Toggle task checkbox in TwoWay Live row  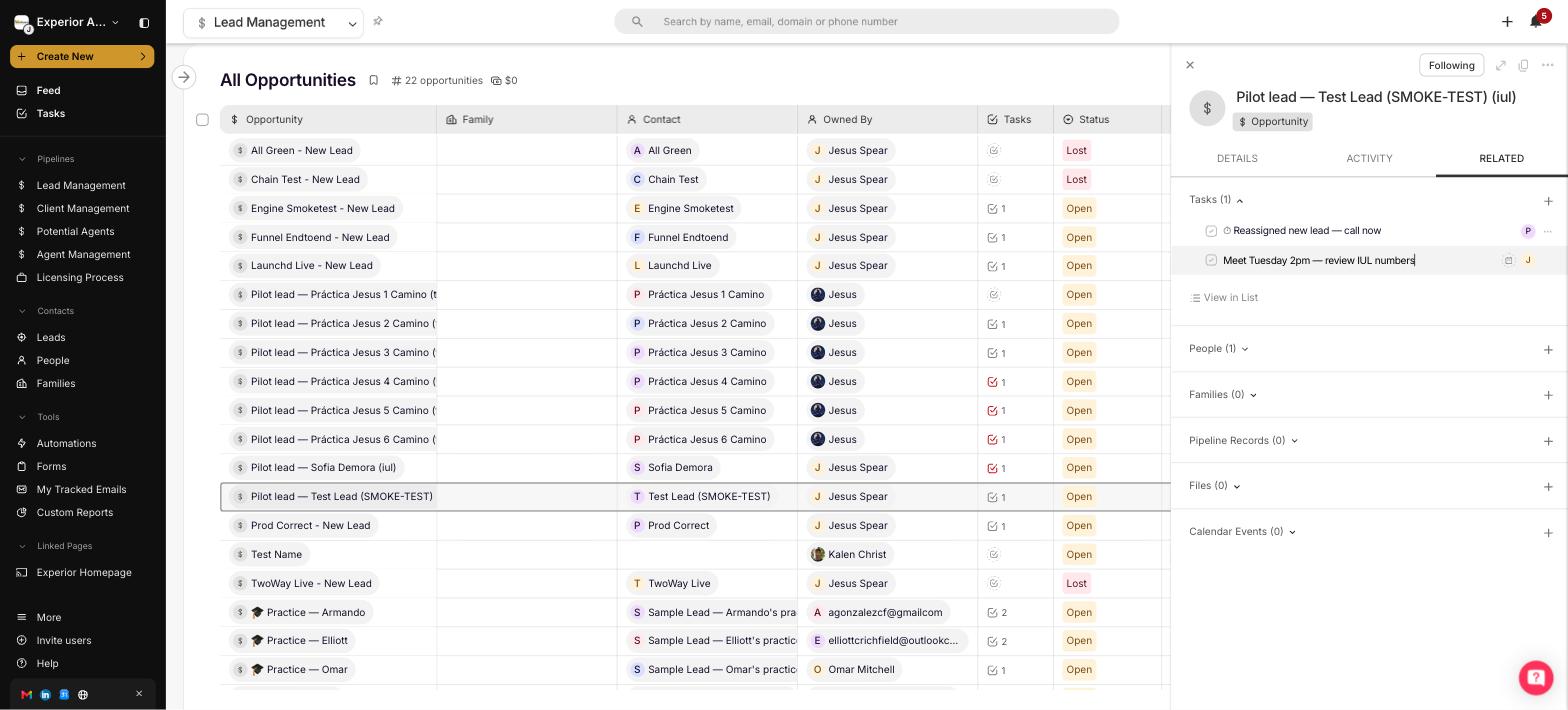[993, 584]
